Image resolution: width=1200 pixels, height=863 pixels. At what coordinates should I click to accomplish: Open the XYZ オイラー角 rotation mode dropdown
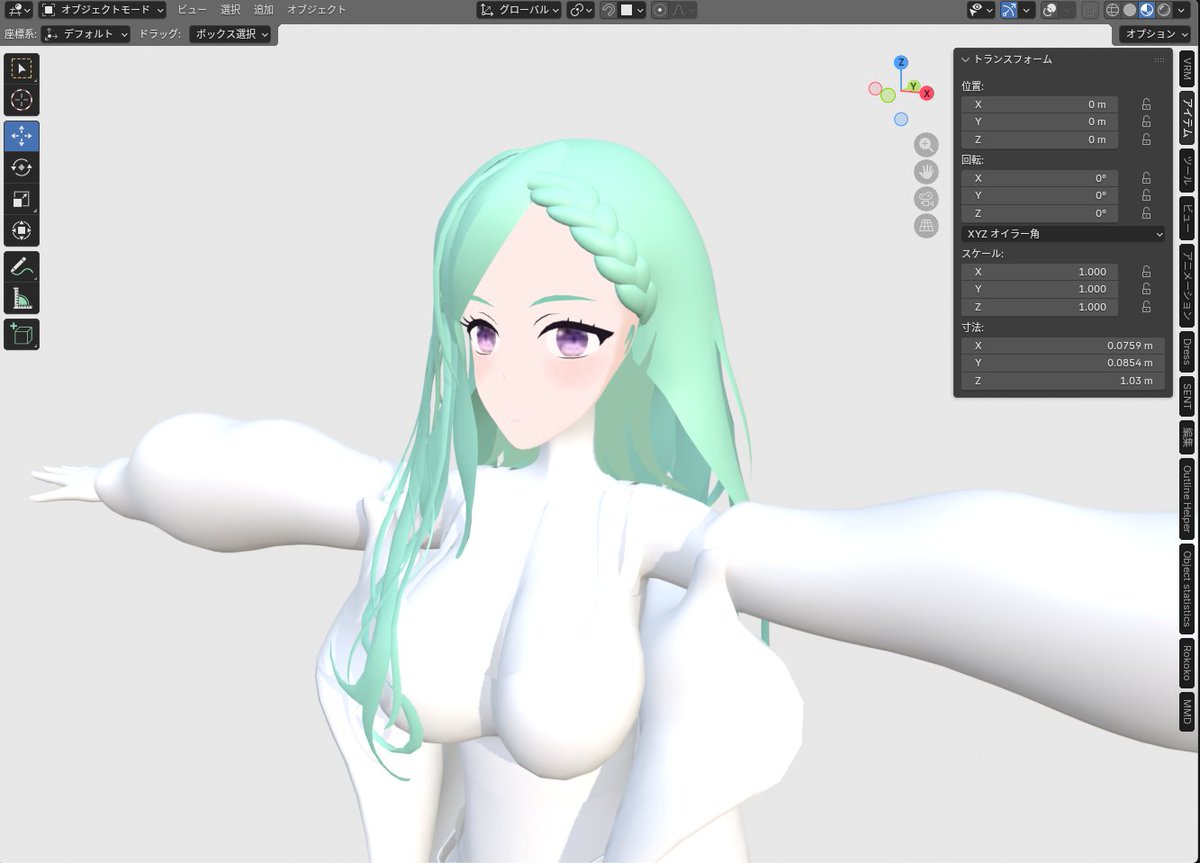(x=1062, y=233)
